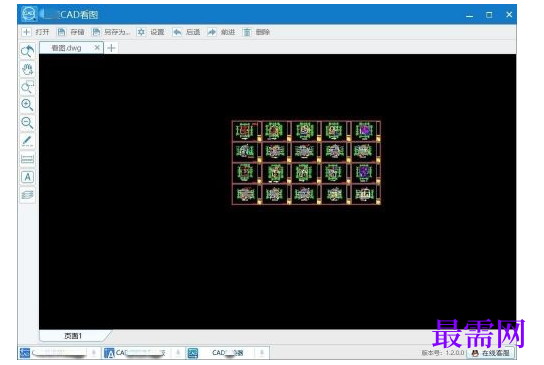
Task: Click the CAD看图 app logo in title bar
Action: (29, 14)
